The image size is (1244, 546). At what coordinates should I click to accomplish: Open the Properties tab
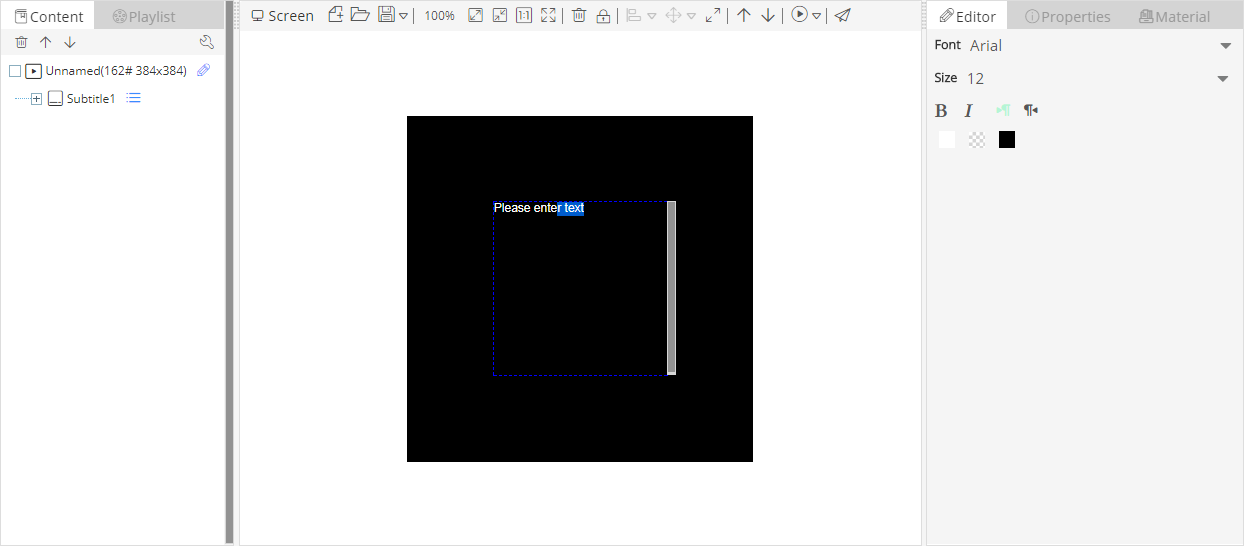click(1068, 16)
